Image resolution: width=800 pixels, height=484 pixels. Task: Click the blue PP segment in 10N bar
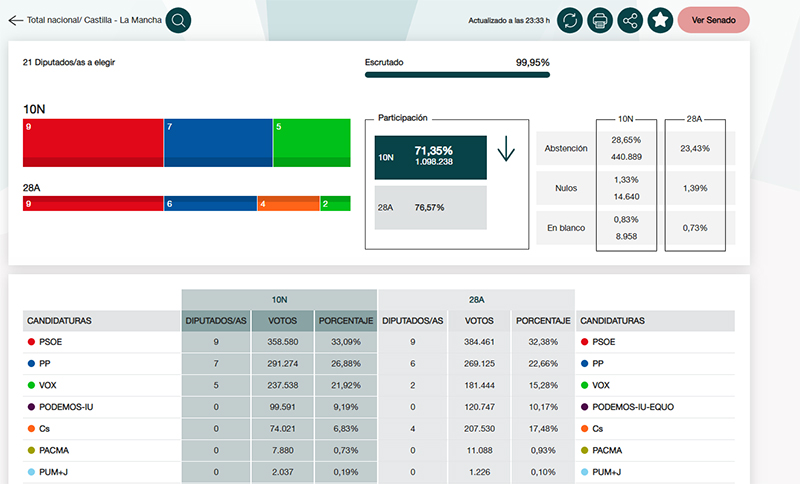pyautogui.click(x=218, y=142)
